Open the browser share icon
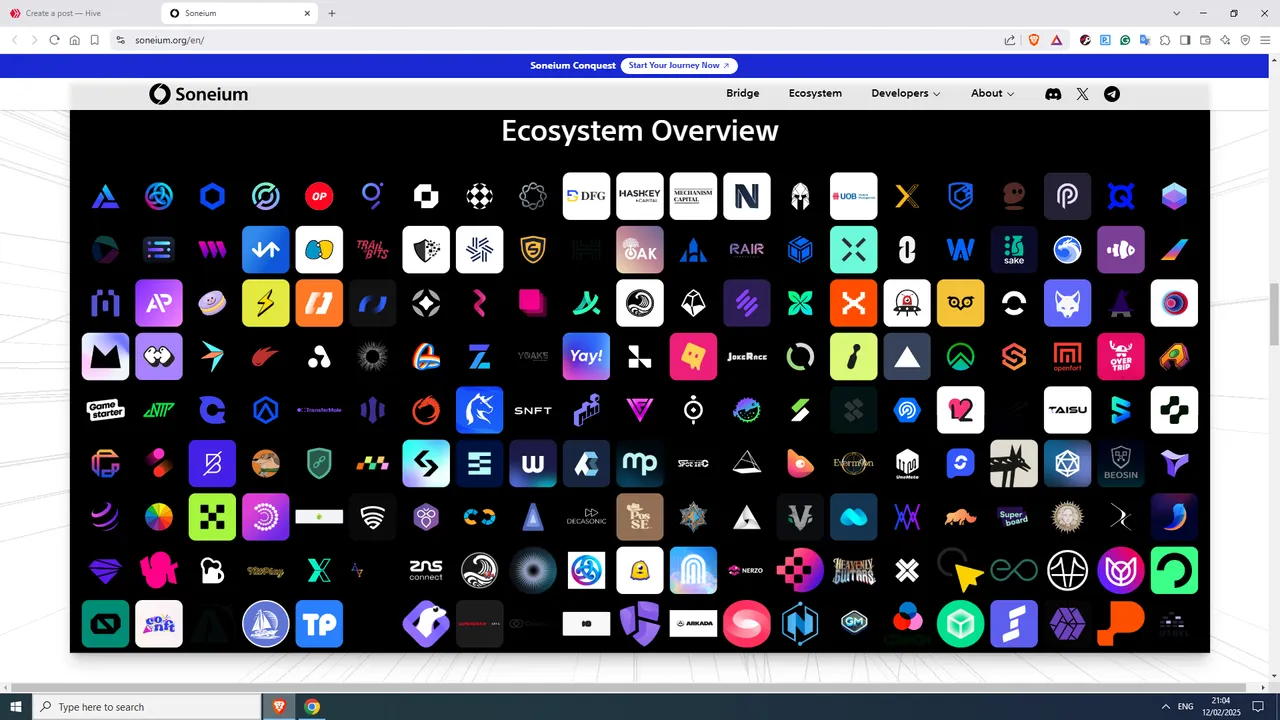This screenshot has height=720, width=1280. point(1010,40)
